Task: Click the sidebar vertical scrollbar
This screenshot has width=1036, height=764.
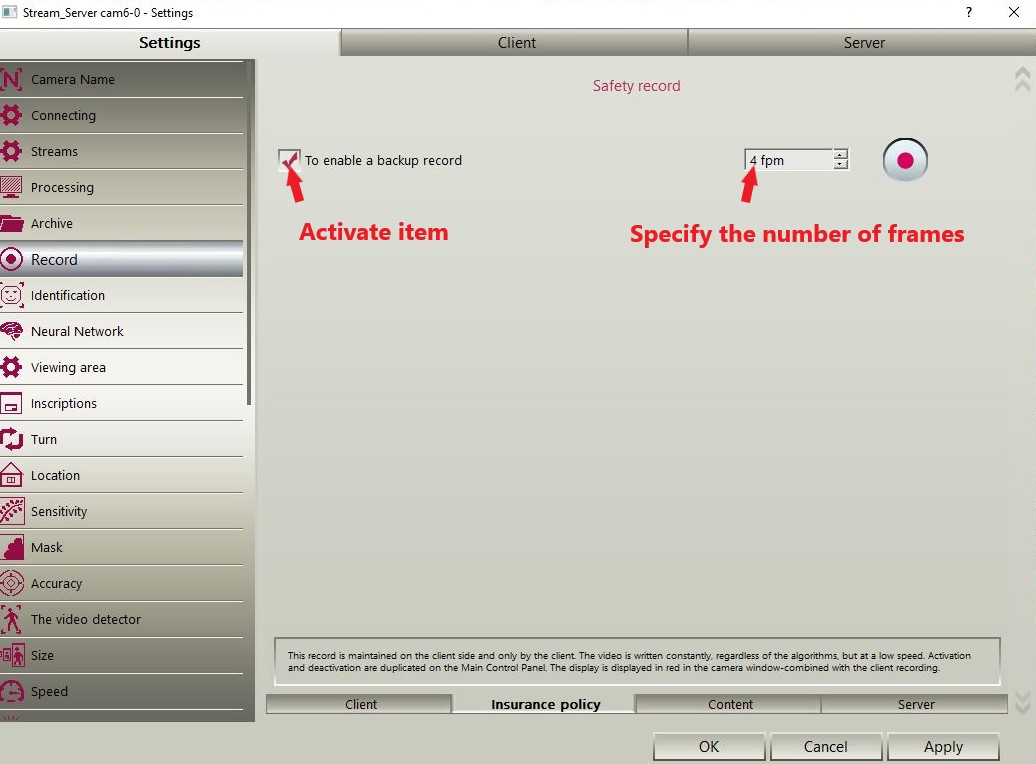Action: pyautogui.click(x=249, y=233)
